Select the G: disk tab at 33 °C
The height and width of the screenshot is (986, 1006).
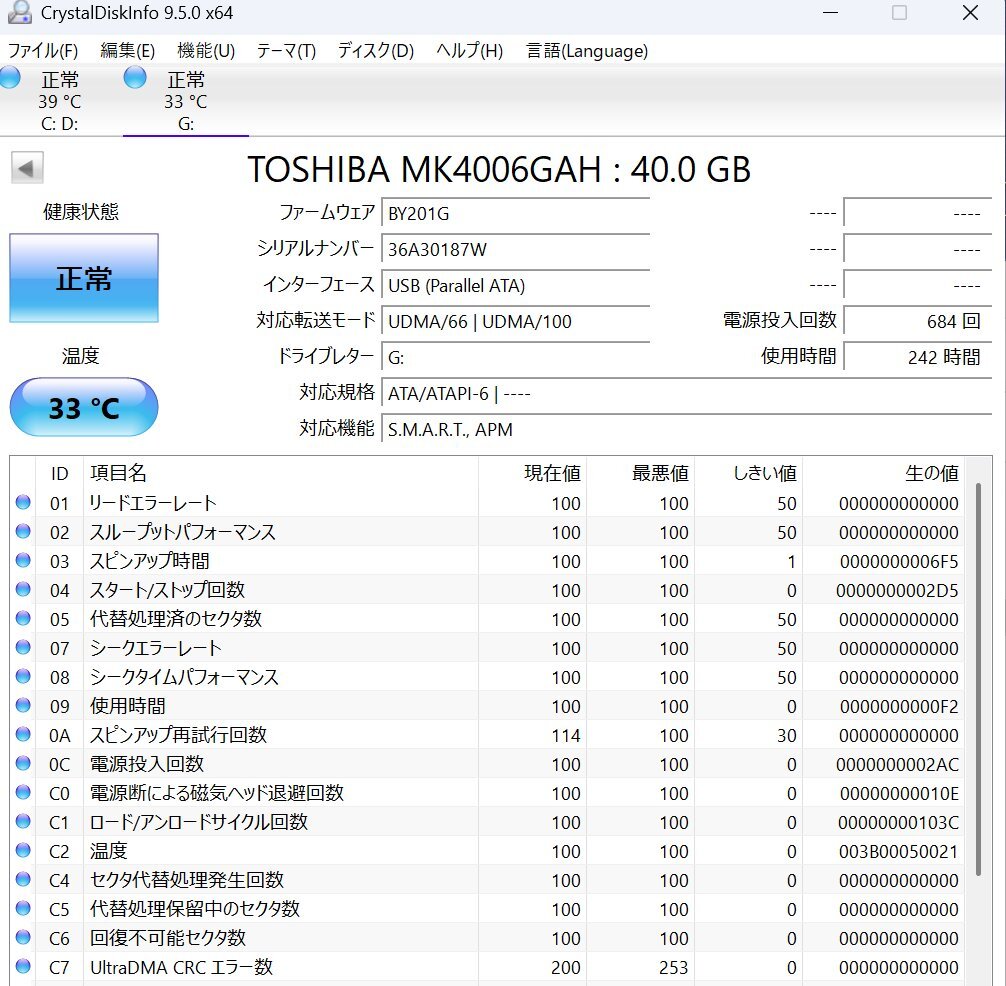coord(185,100)
